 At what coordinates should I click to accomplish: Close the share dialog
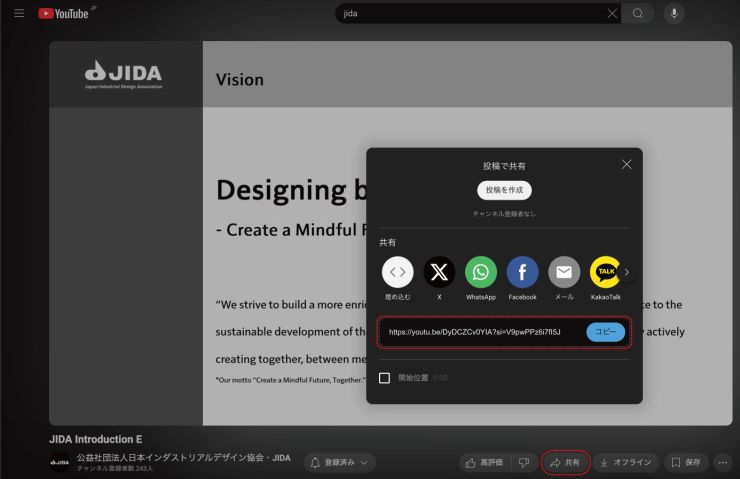pos(626,164)
